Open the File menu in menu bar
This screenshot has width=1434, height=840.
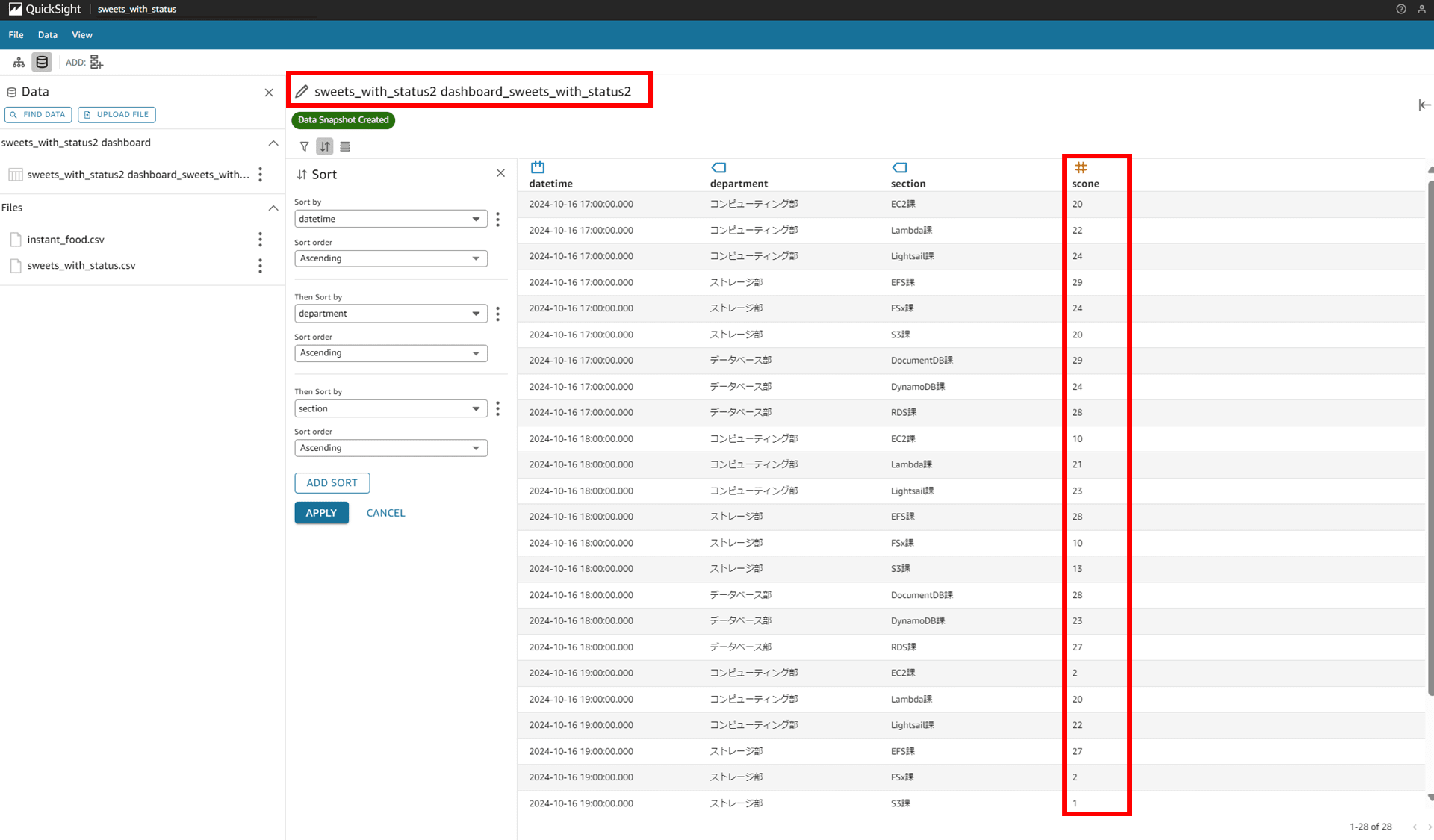point(15,35)
